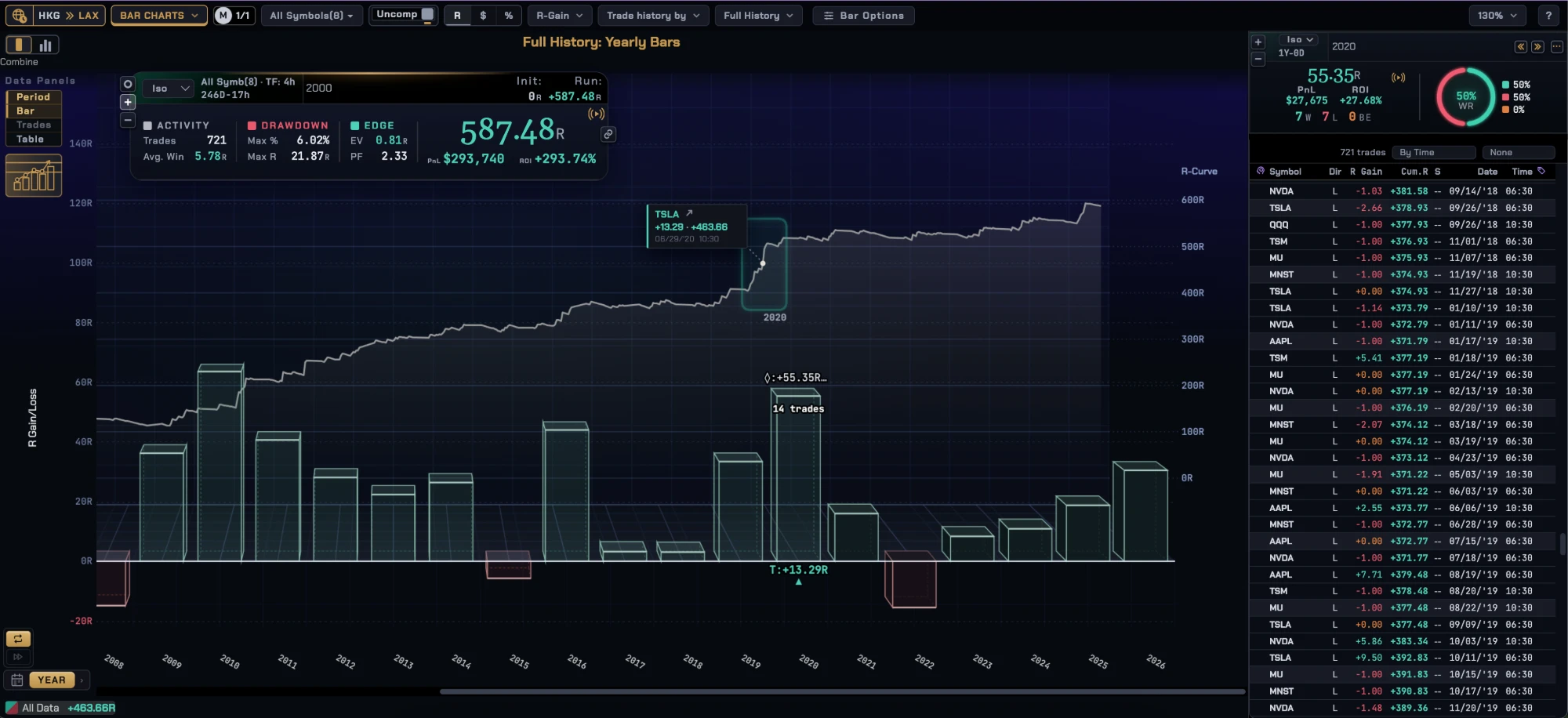
Task: Select the single-panel layout icon above Combine
Action: 19,45
